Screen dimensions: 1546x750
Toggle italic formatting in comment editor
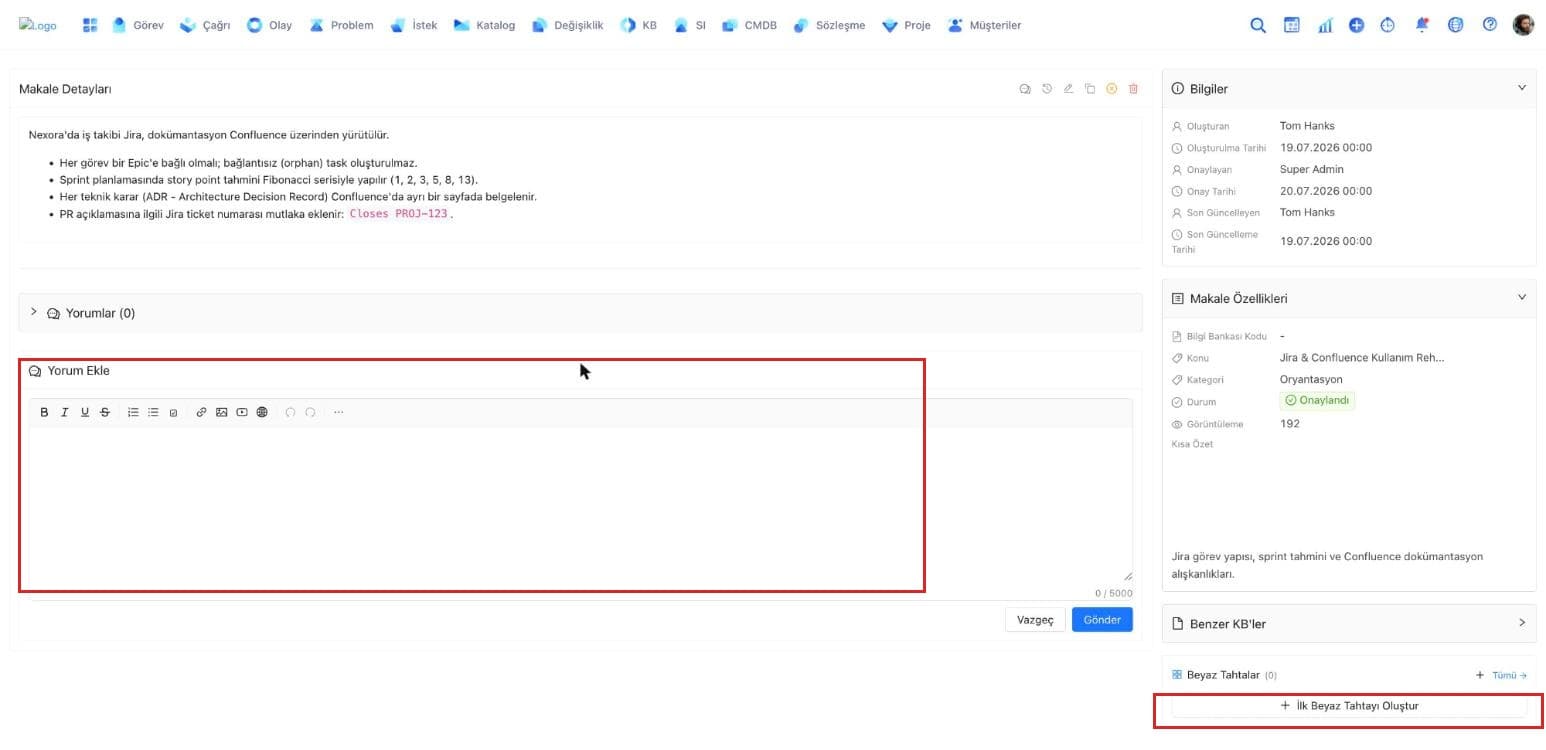point(64,412)
